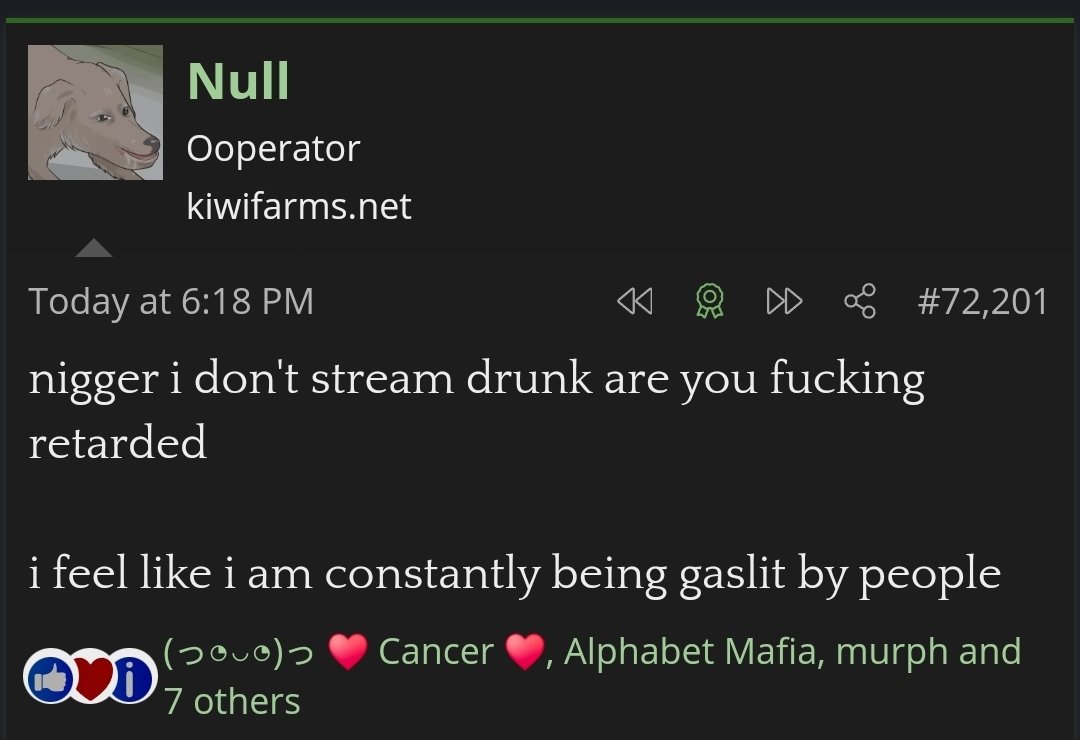Click the green award ribbon icon
The height and width of the screenshot is (740, 1080).
(x=709, y=301)
